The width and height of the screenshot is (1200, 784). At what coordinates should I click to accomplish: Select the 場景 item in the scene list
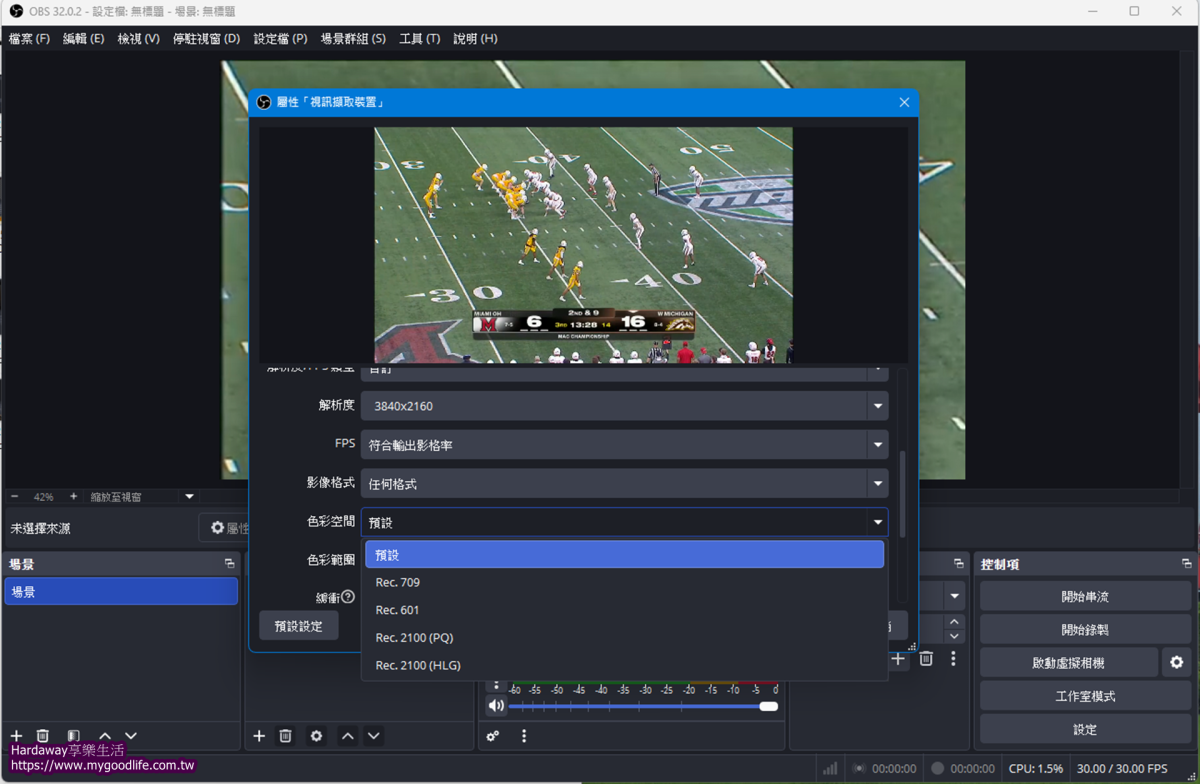pyautogui.click(x=120, y=592)
